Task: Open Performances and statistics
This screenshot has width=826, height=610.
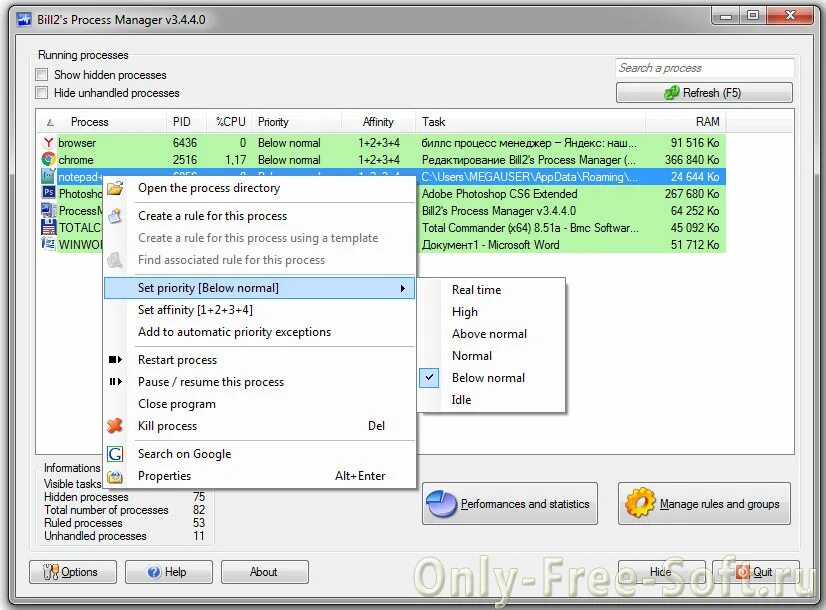Action: [x=509, y=504]
